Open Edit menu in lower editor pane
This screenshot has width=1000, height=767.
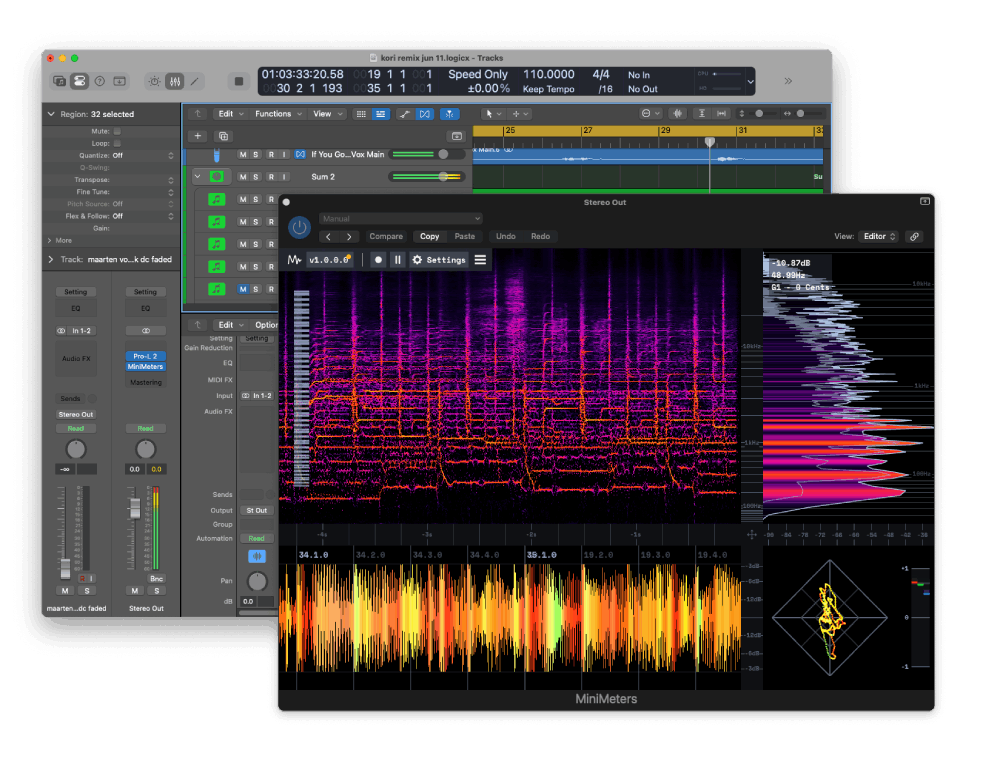(231, 325)
